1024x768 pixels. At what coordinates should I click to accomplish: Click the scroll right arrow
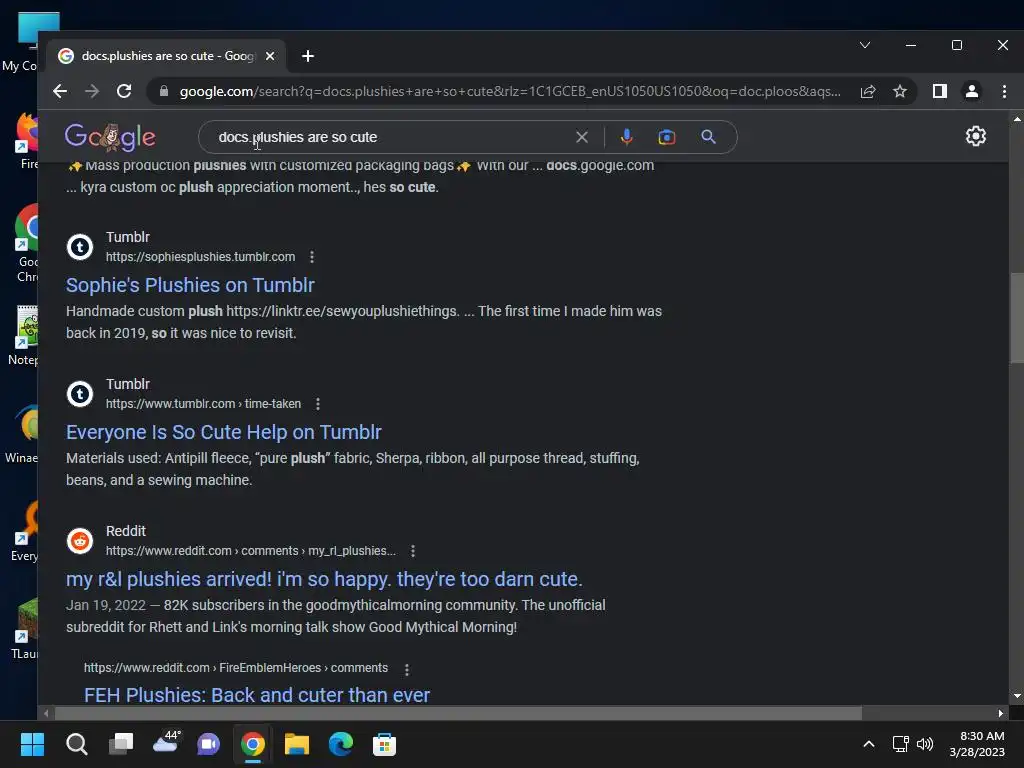point(1000,713)
